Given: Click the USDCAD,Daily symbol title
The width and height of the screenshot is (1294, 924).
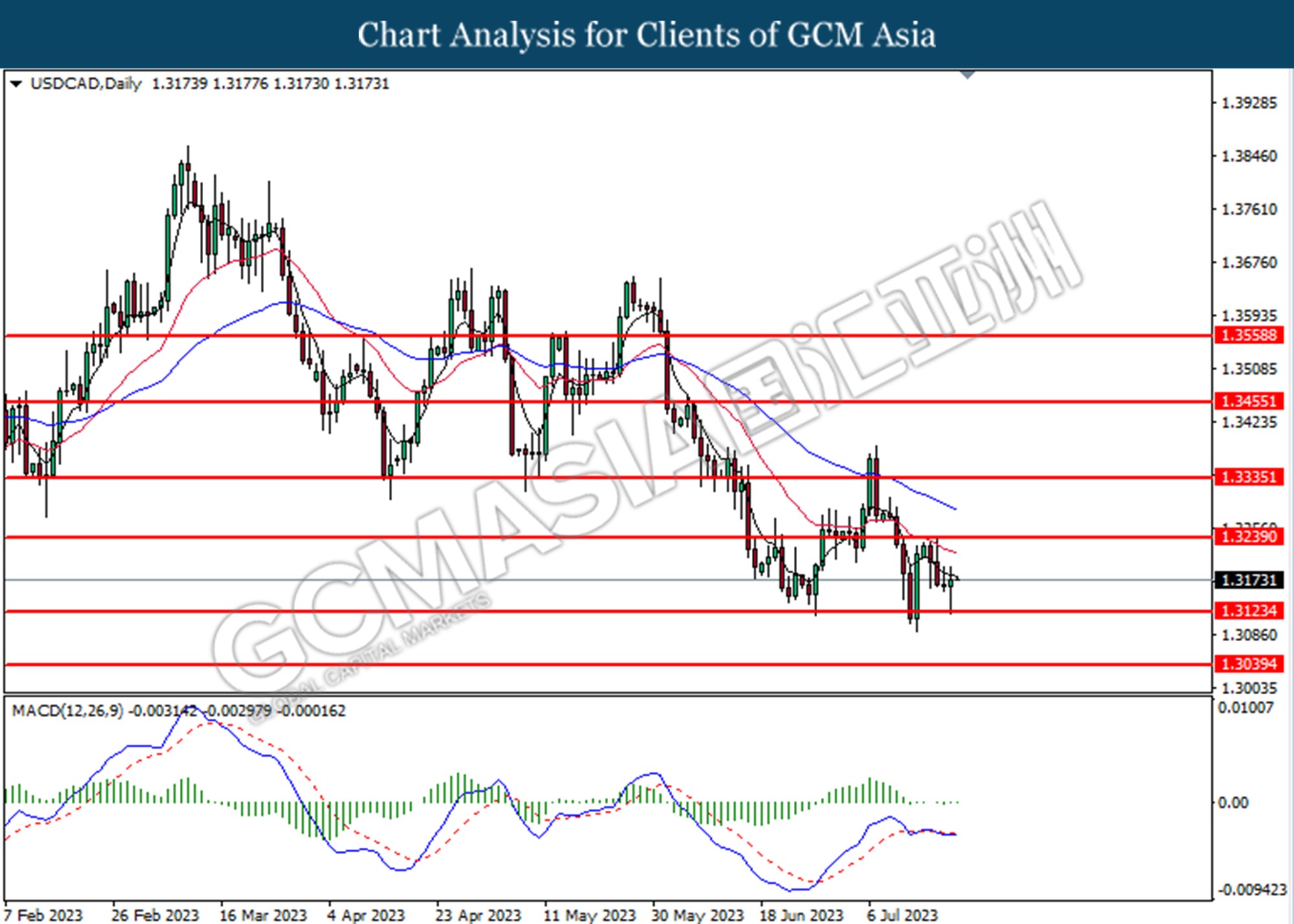Looking at the screenshot, I should click(x=86, y=84).
